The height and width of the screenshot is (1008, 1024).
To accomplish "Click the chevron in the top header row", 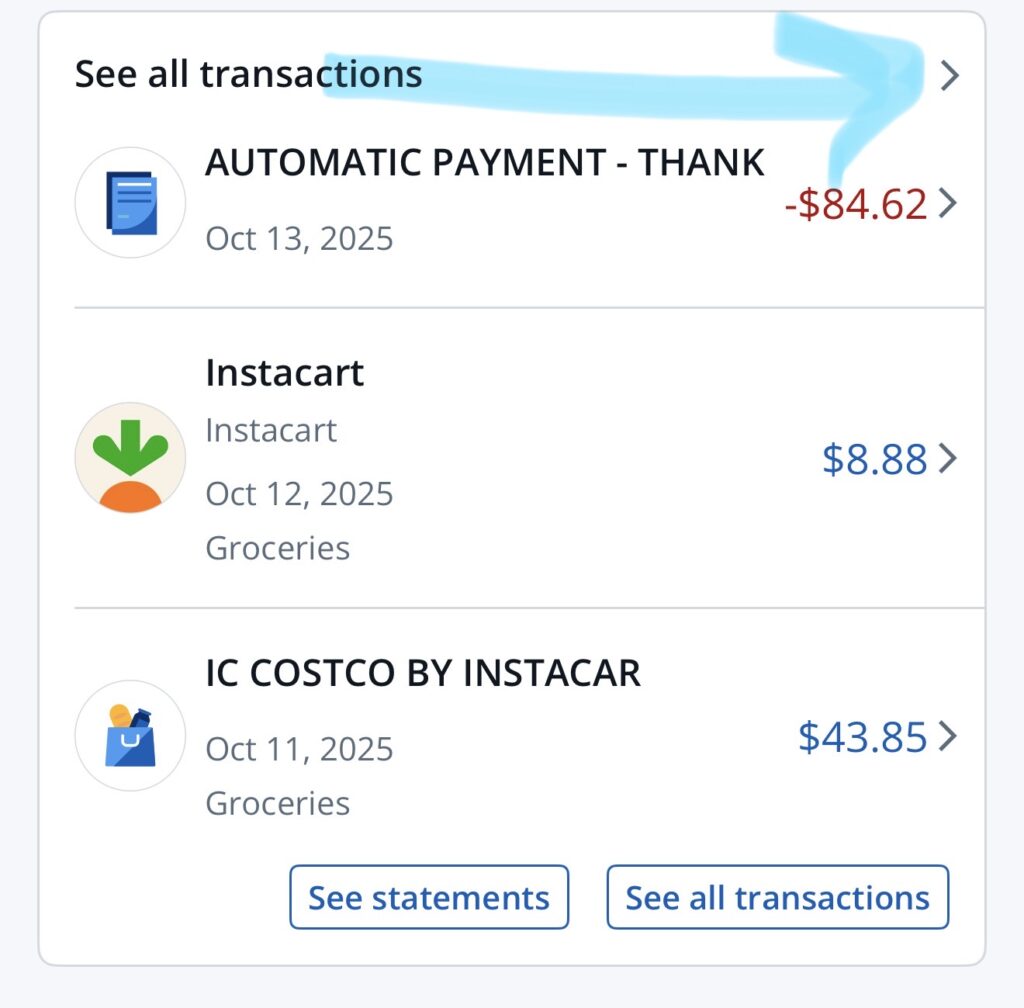I will pyautogui.click(x=949, y=75).
